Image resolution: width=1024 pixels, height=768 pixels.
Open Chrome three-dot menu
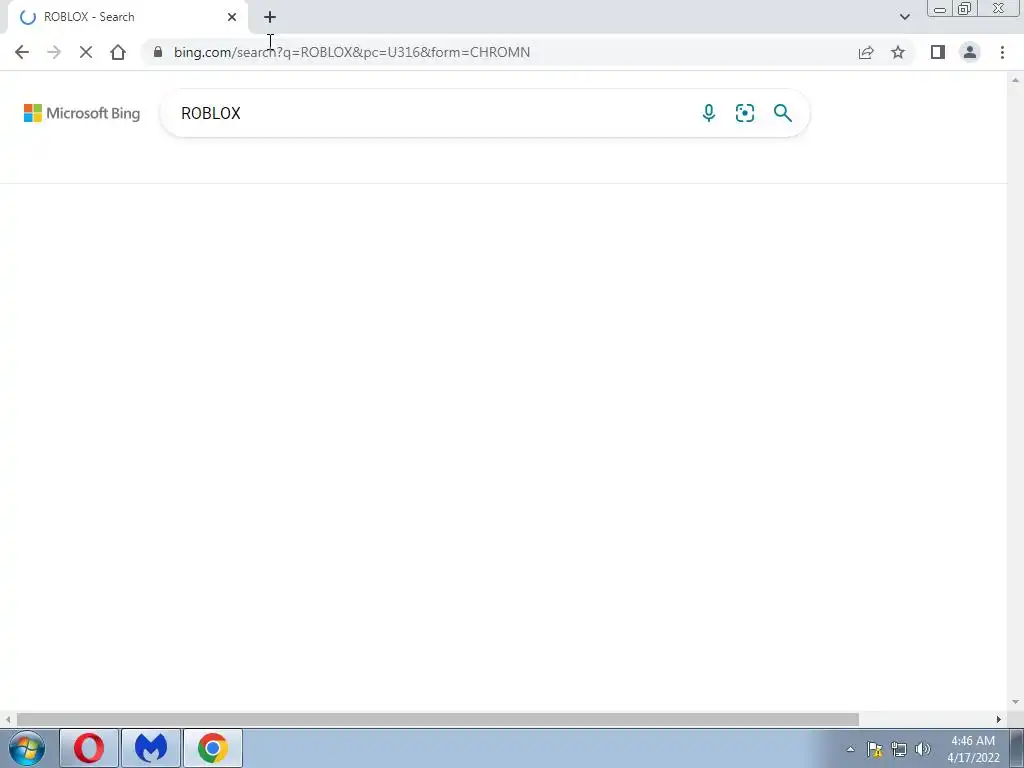coord(1002,52)
